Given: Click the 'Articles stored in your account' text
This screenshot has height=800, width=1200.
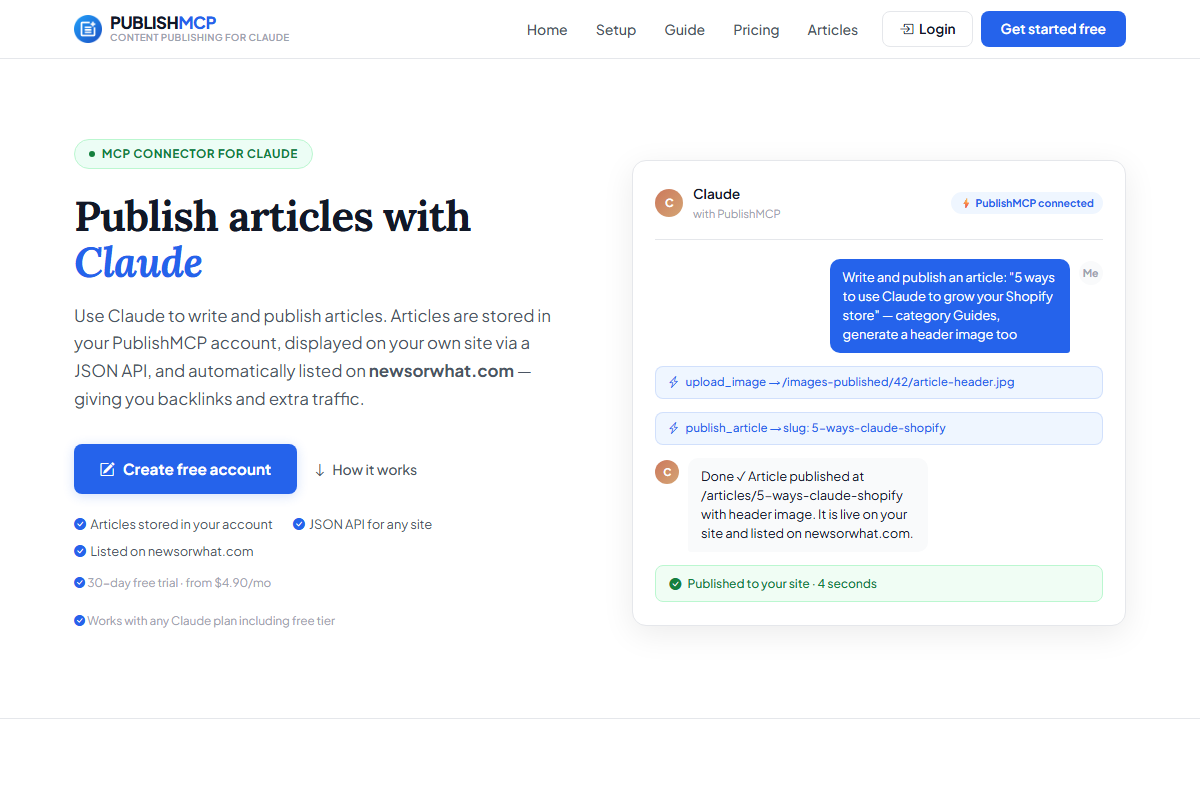Looking at the screenshot, I should click(x=181, y=524).
